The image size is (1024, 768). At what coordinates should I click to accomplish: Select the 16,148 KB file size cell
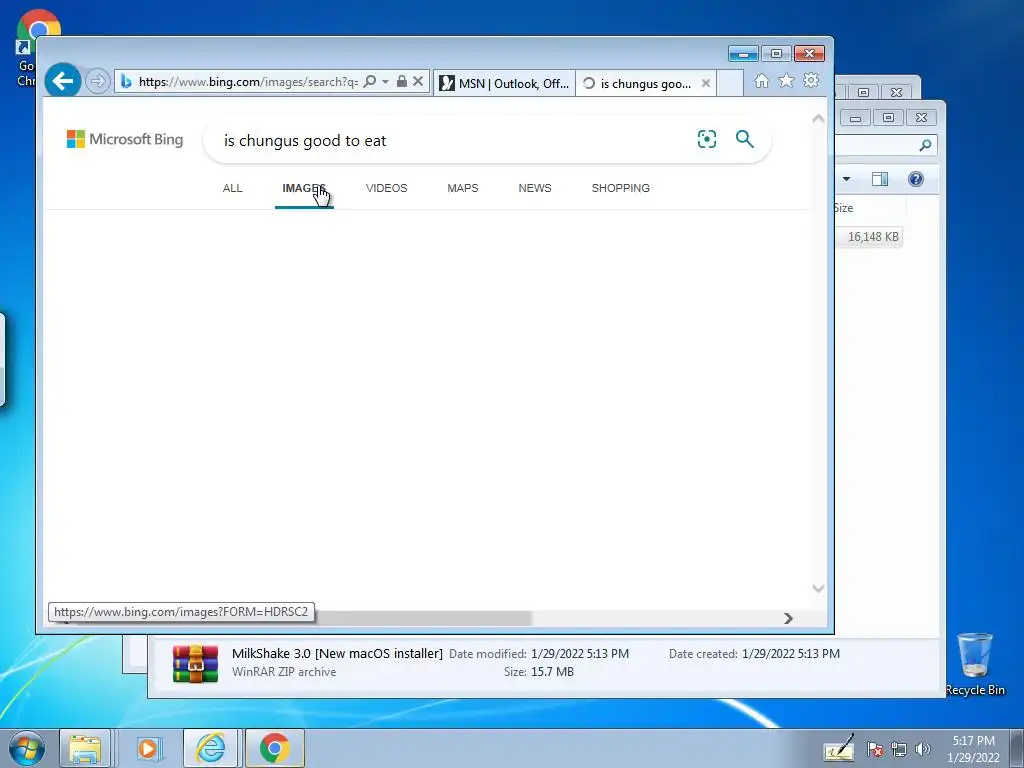(872, 237)
